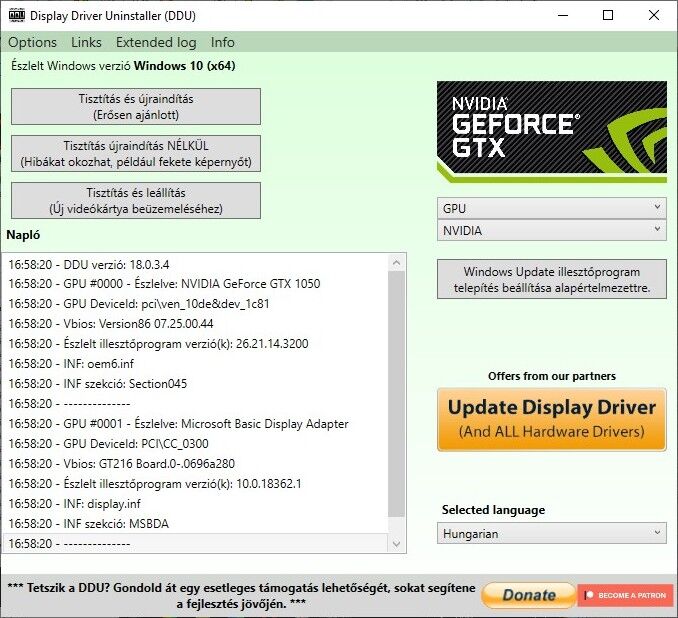
Task: Select the INF szekció: Section045 line
Action: pos(196,384)
